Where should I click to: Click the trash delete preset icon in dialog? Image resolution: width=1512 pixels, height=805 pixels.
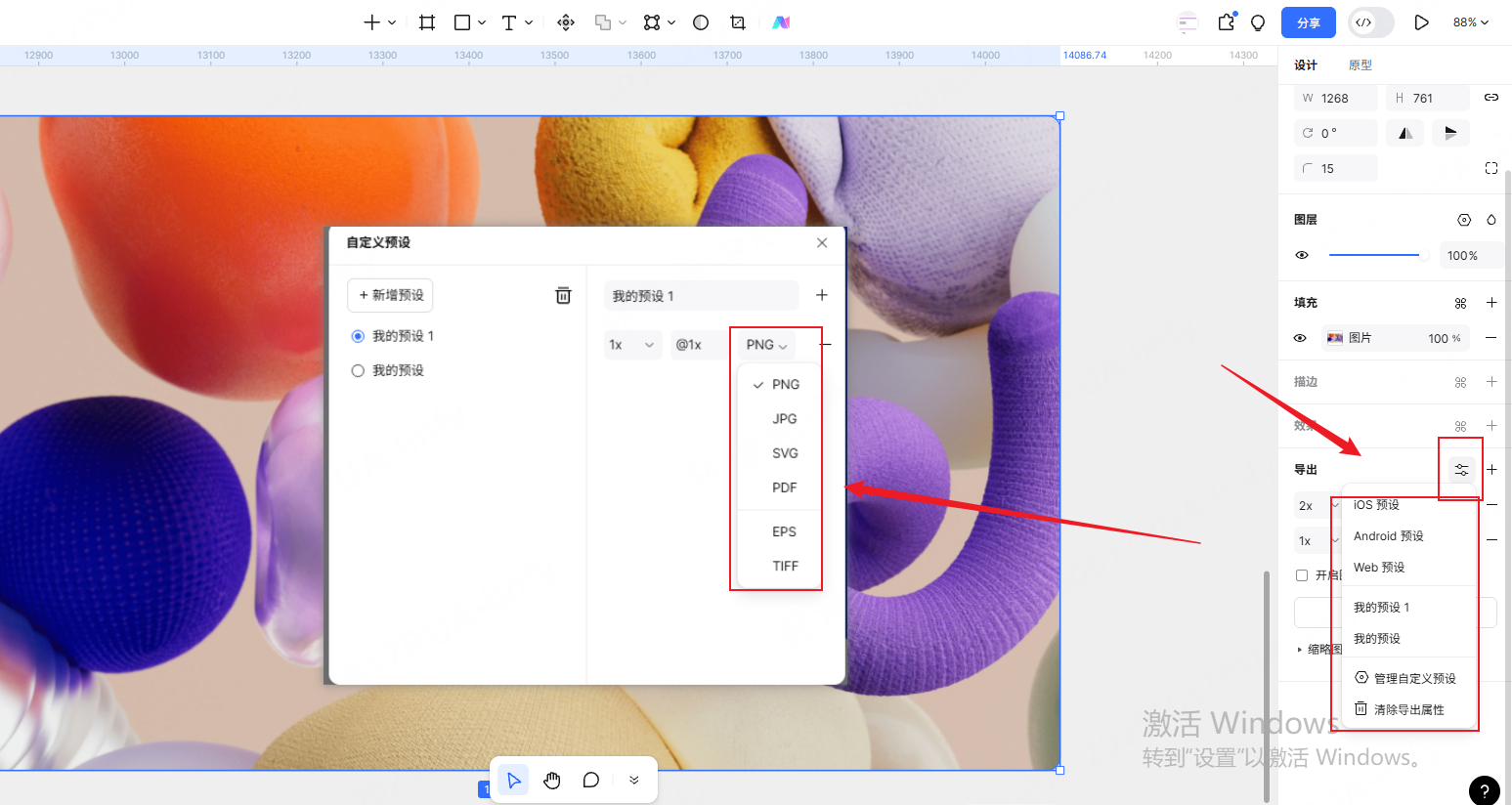pos(563,295)
